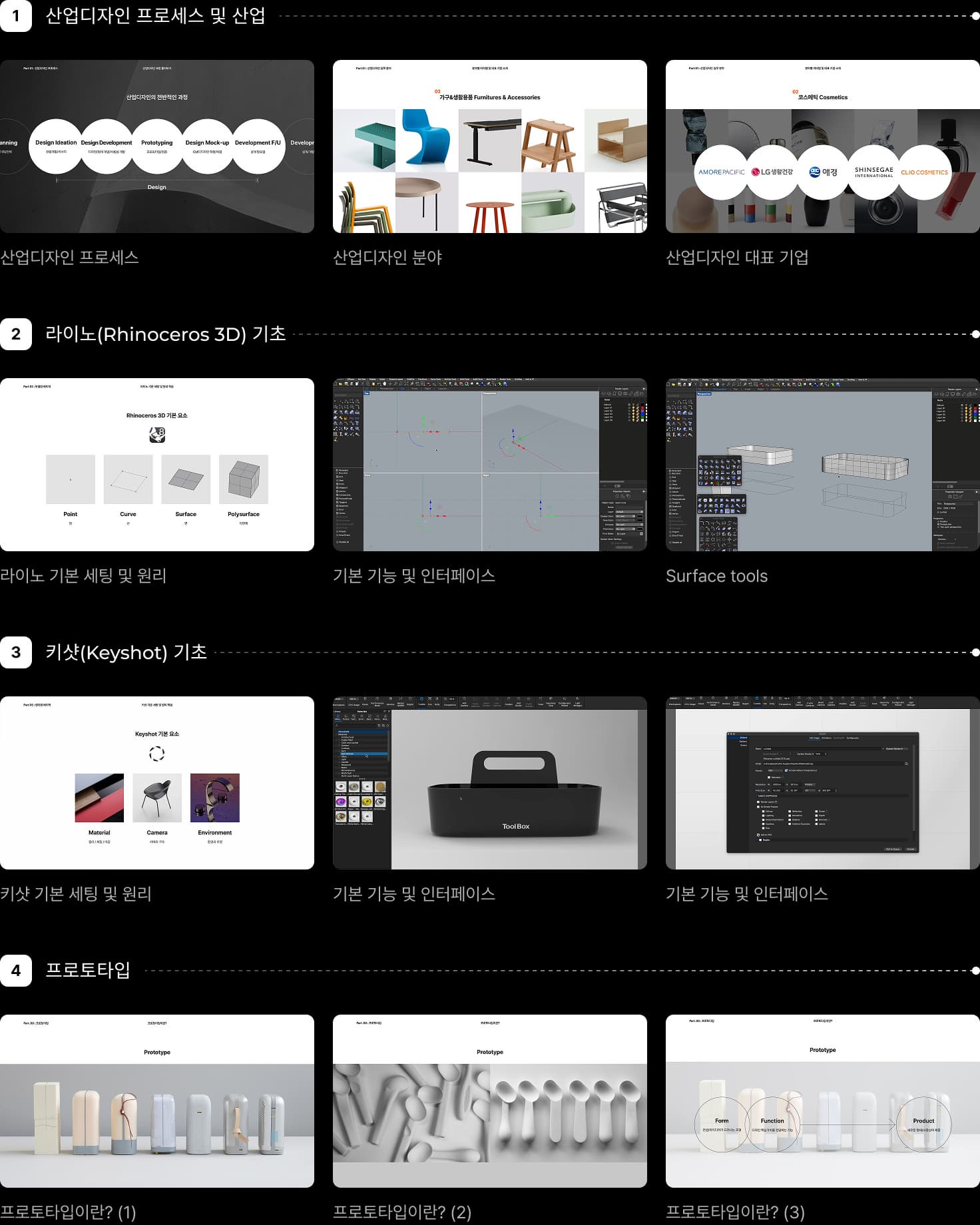Click the section 3 number badge
This screenshot has width=980, height=1225.
pyautogui.click(x=16, y=652)
